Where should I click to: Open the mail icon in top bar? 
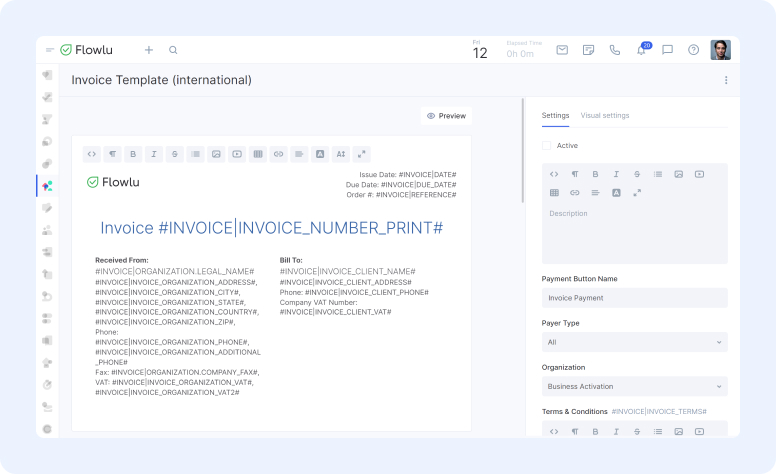562,50
